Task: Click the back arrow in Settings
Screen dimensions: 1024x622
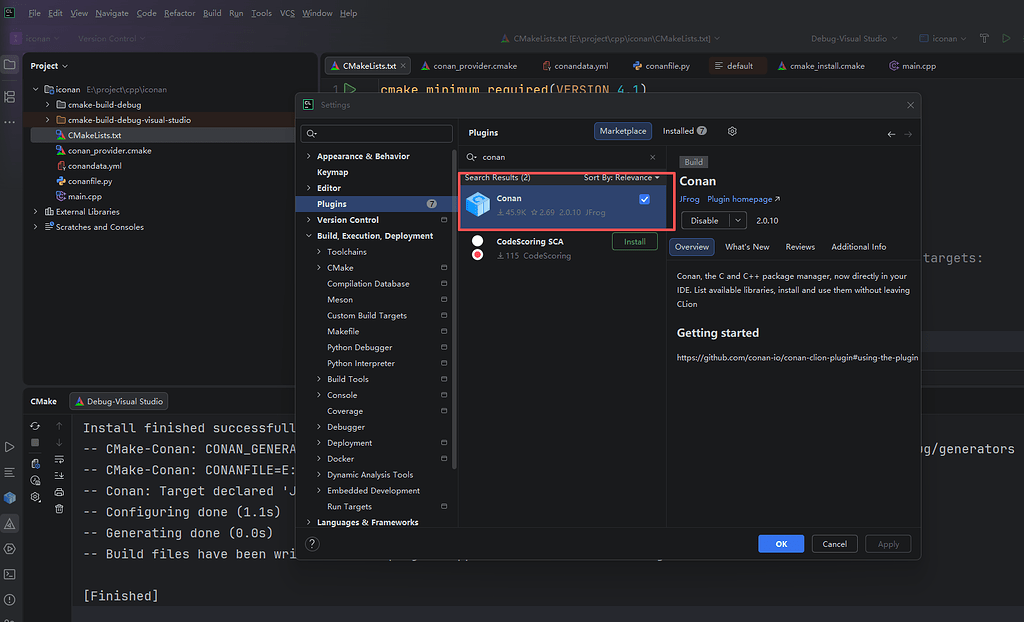Action: [x=891, y=134]
